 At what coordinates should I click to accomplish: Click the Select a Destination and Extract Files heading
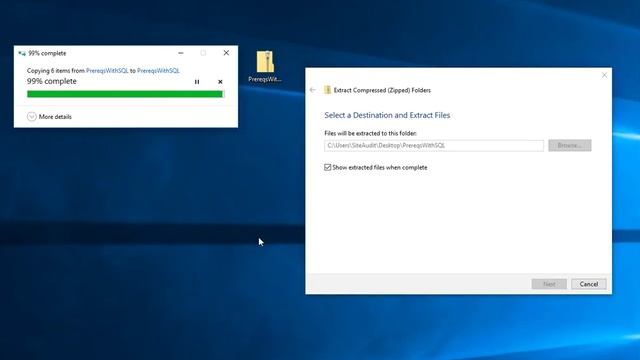tap(387, 115)
